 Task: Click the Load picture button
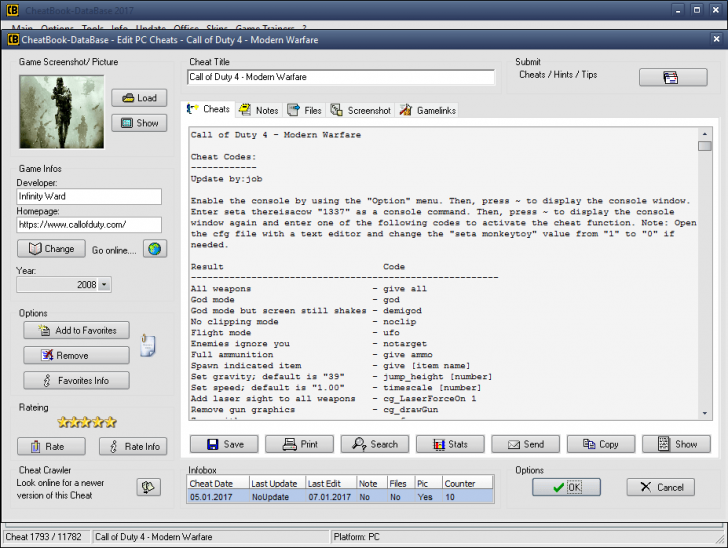[139, 98]
